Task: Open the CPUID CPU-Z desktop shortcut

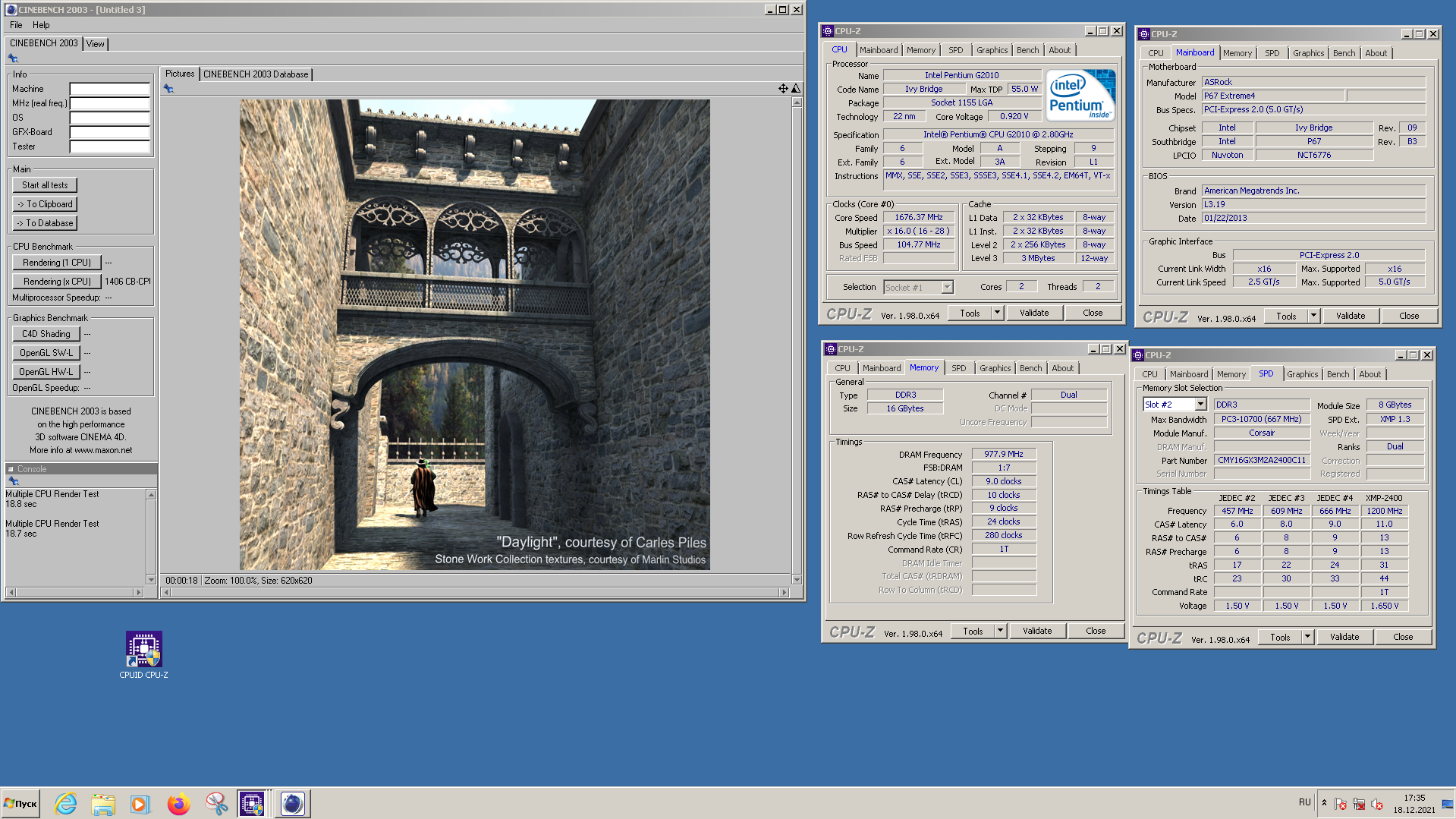Action: pyautogui.click(x=143, y=655)
